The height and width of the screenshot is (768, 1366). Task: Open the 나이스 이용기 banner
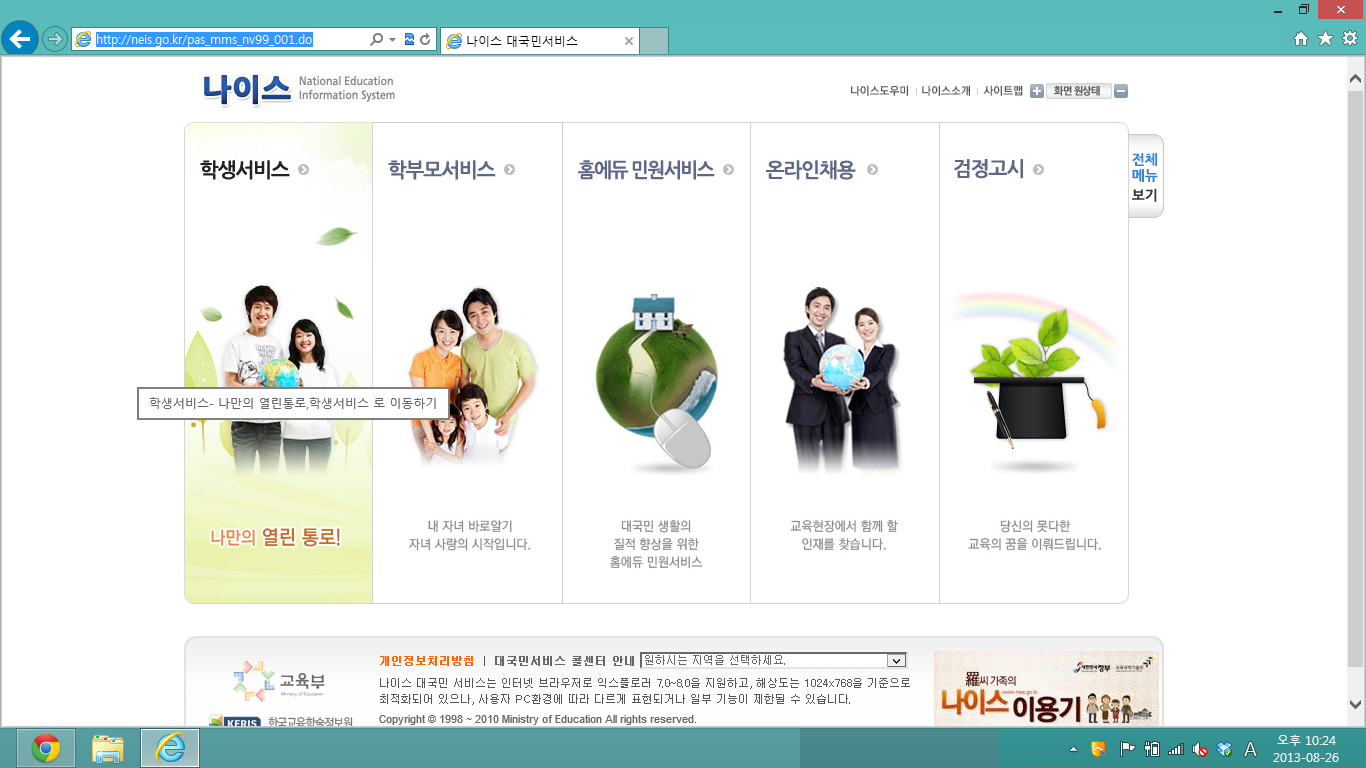1046,690
